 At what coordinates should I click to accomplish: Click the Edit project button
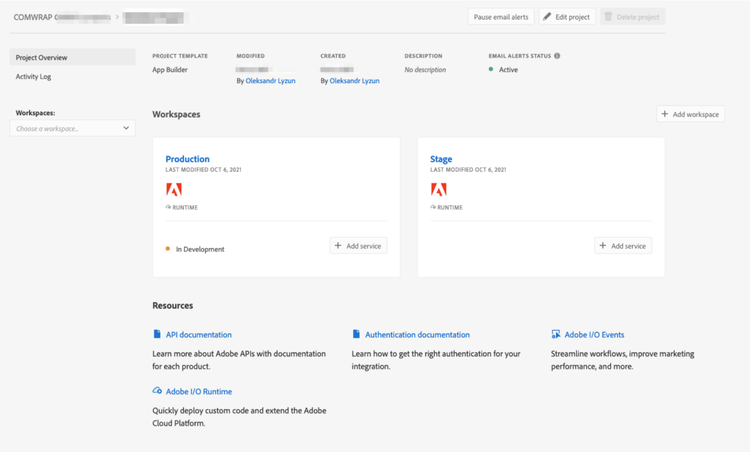click(567, 17)
